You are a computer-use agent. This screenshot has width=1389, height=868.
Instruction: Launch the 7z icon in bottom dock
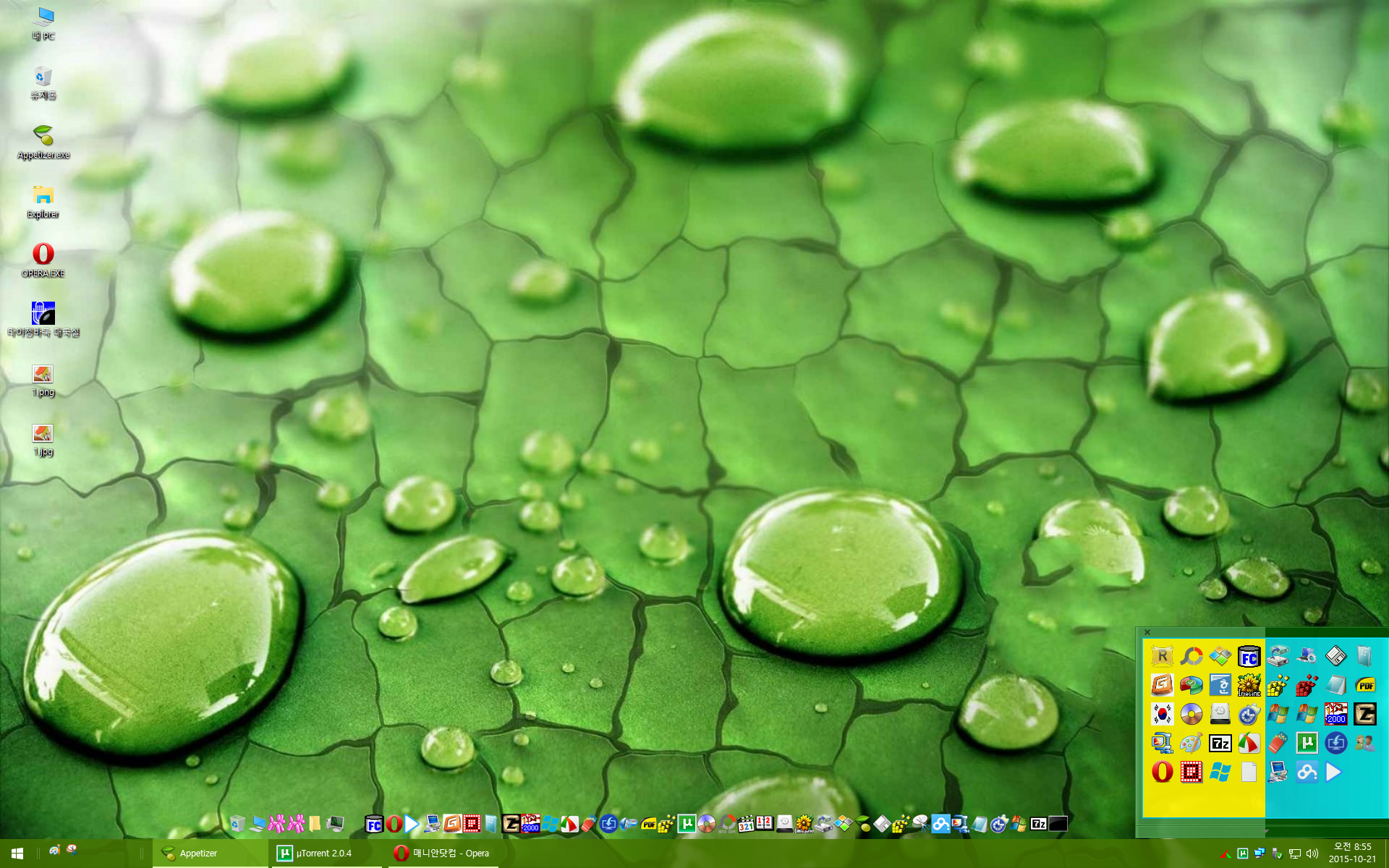pos(1038,823)
